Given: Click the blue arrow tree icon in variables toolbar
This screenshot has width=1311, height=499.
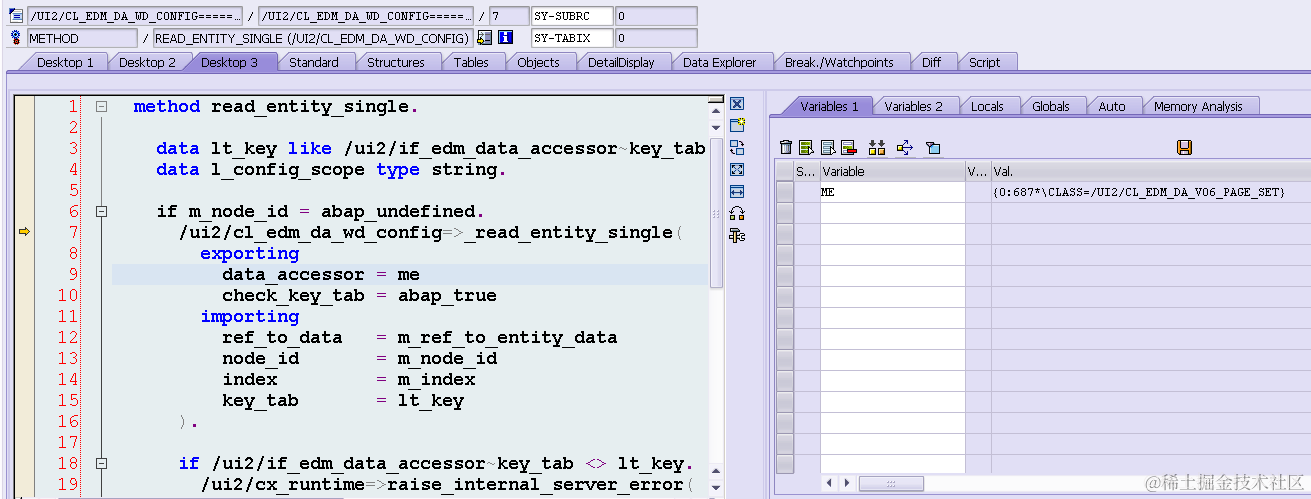Looking at the screenshot, I should pos(904,148).
